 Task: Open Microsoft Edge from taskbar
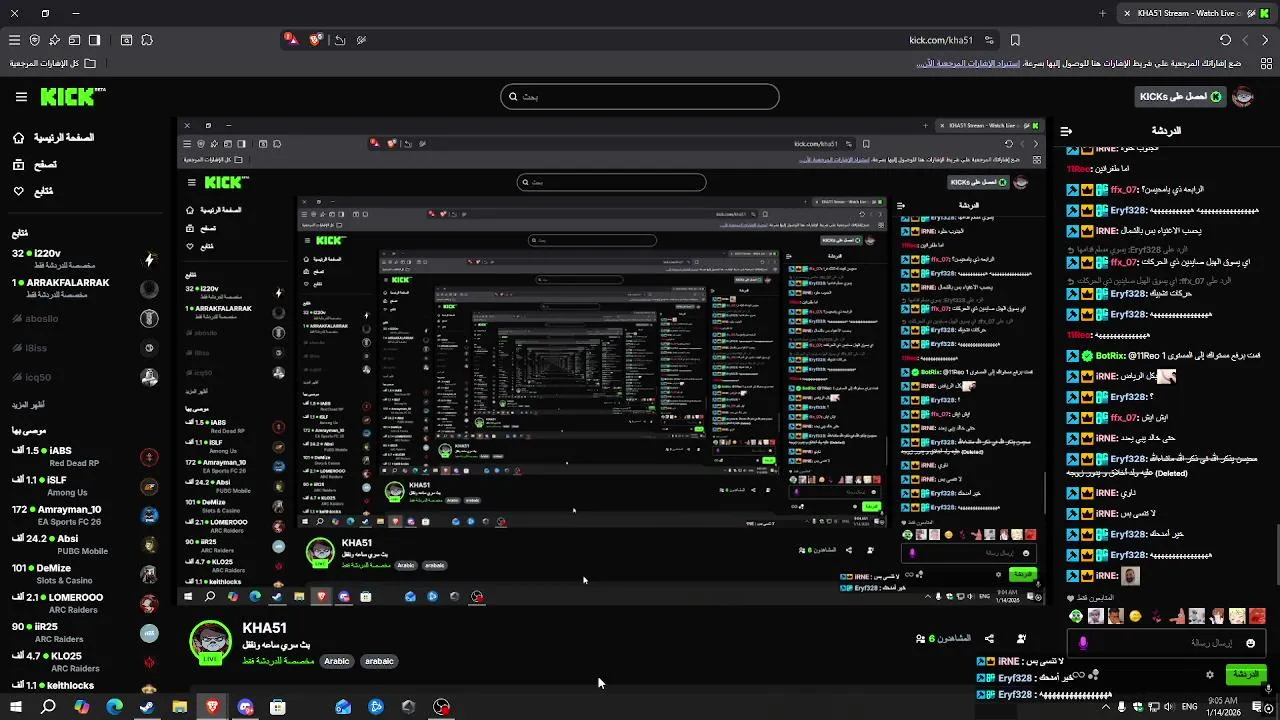point(114,707)
